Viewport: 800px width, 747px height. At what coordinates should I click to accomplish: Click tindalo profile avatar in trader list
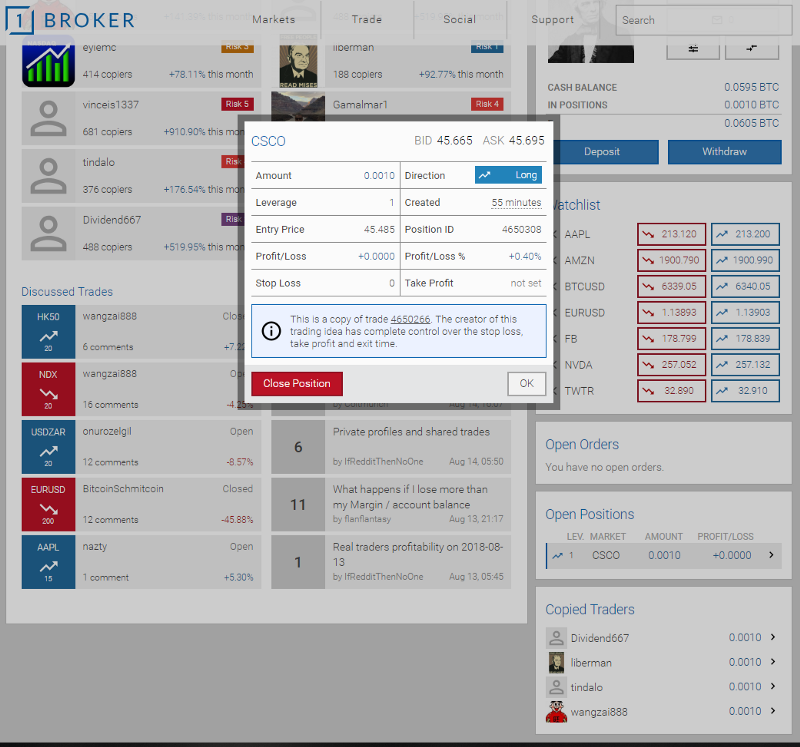click(48, 176)
